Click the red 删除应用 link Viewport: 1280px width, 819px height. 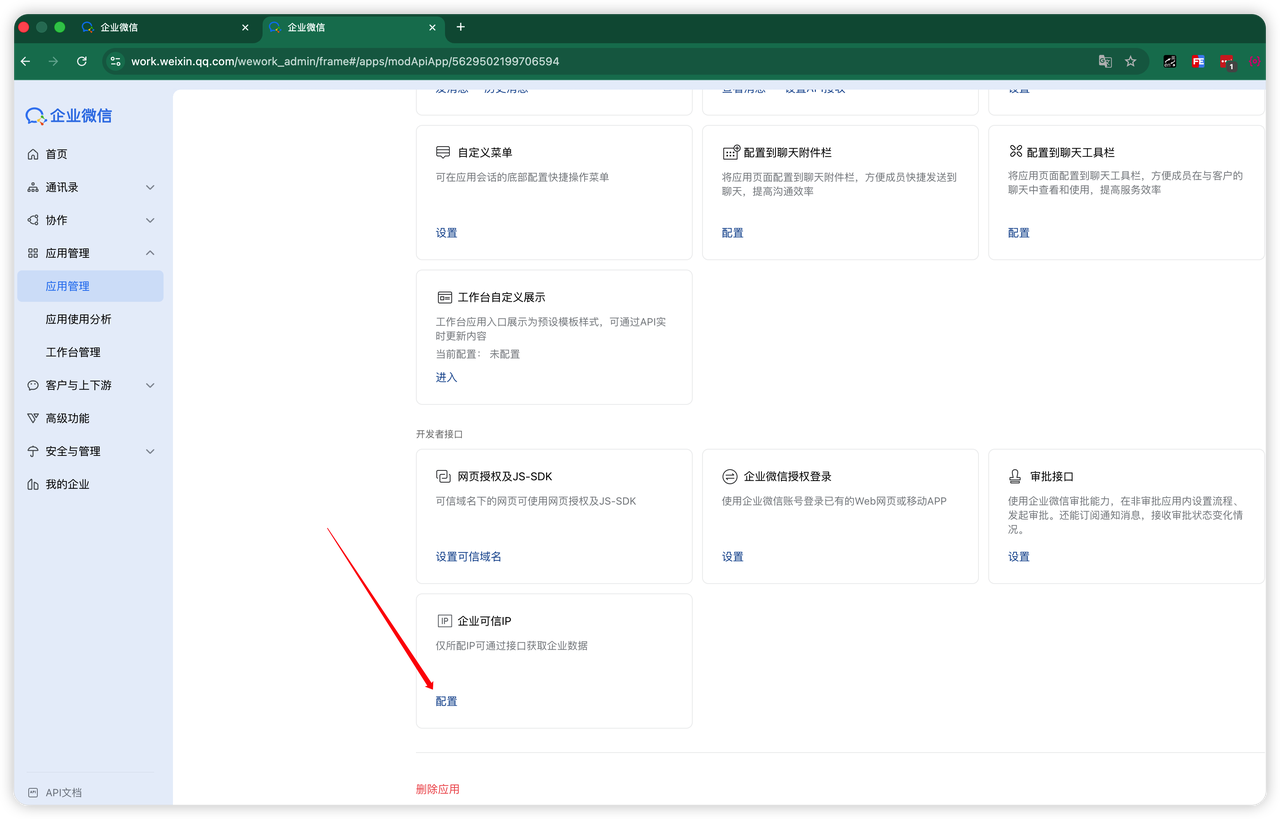(438, 789)
